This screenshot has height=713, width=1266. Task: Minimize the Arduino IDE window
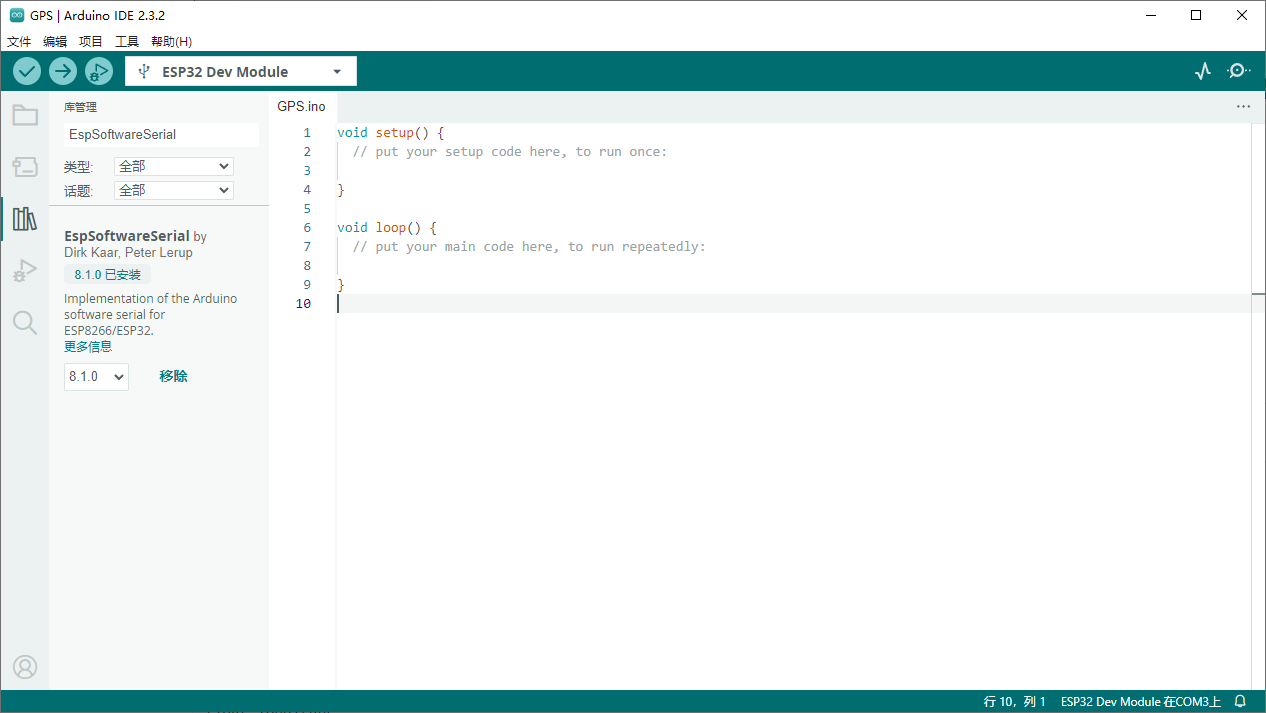(1151, 15)
